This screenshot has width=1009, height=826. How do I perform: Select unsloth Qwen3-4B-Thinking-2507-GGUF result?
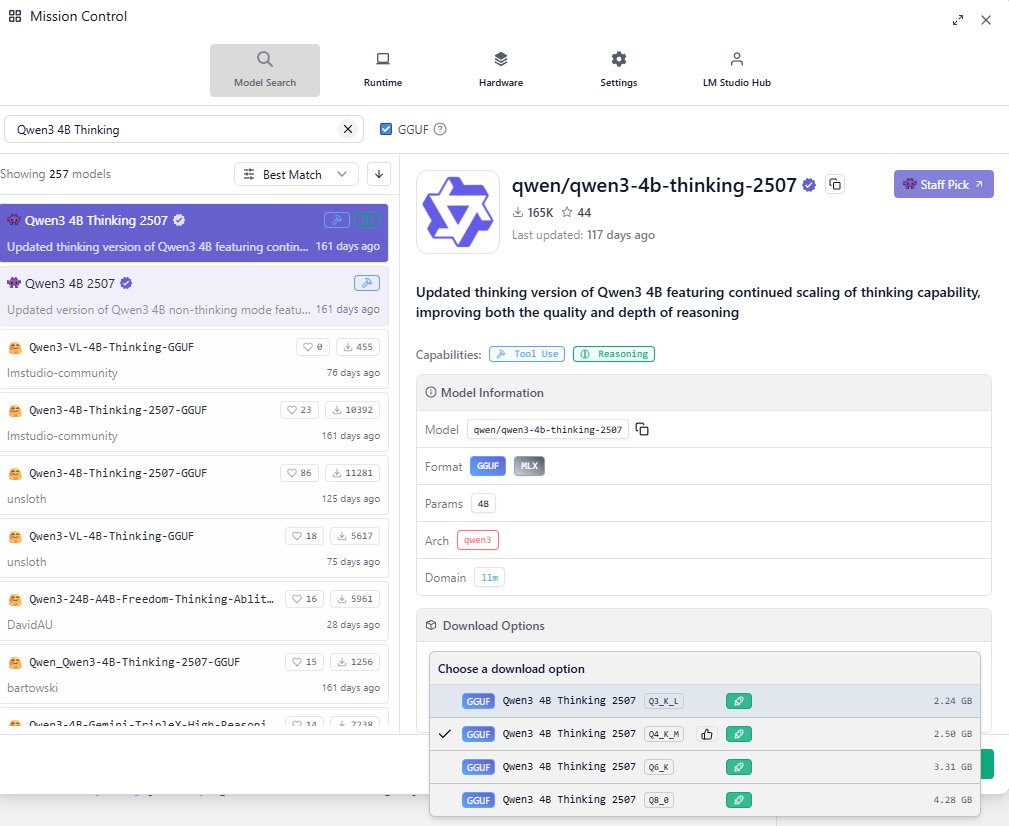194,485
